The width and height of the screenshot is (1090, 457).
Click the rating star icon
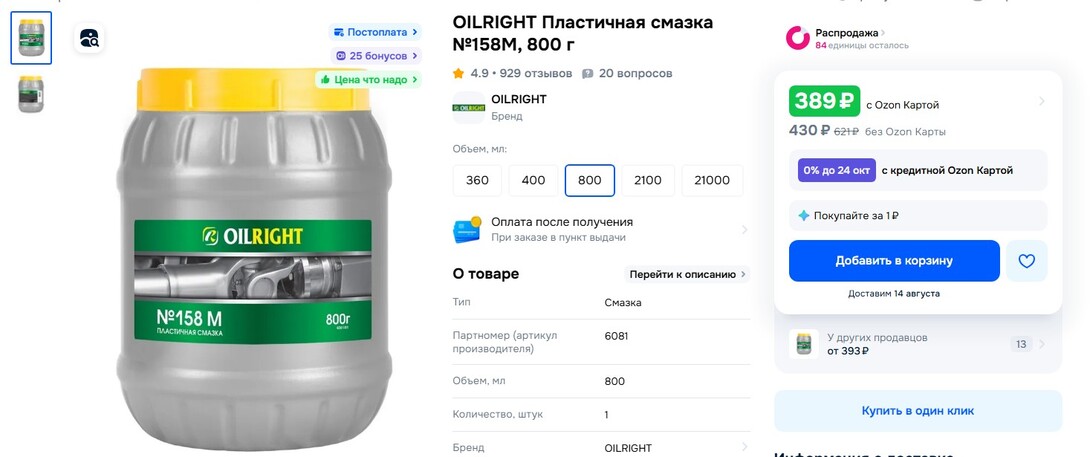458,73
